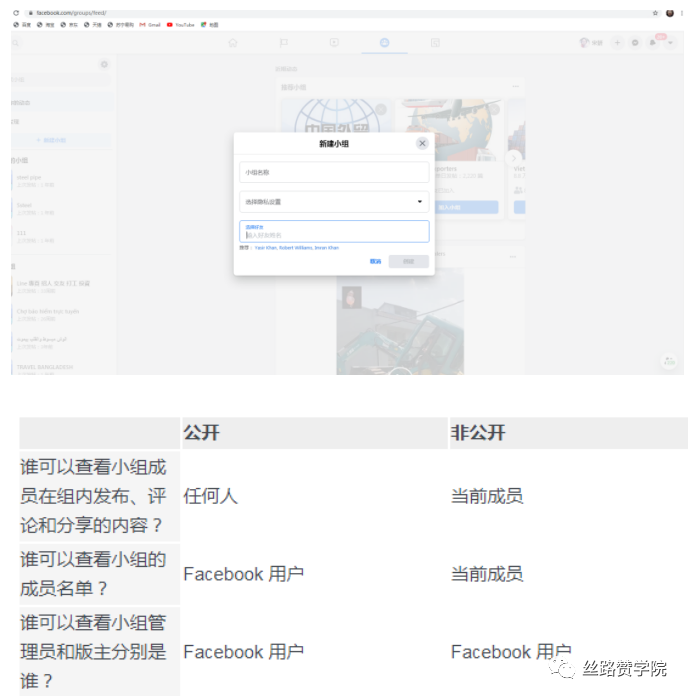Click the sidebar new group button

point(61,140)
